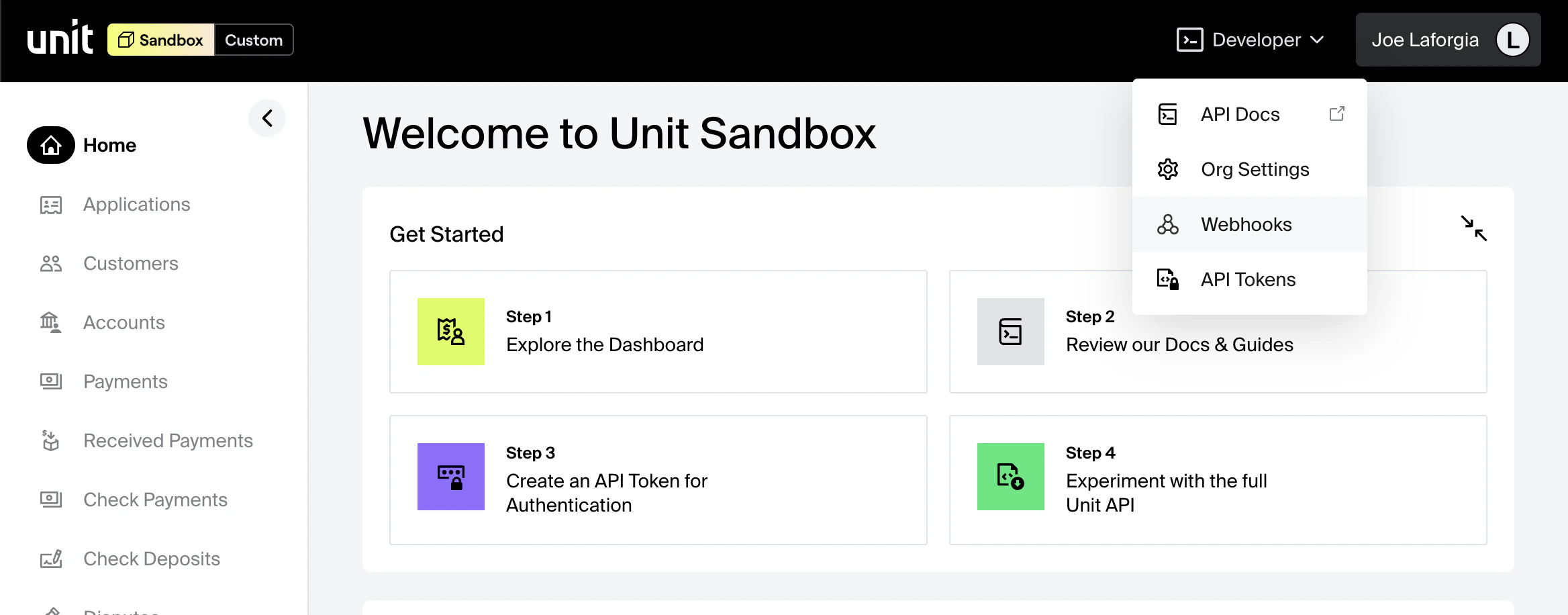Open Org Settings from the menu
This screenshot has height=615, width=1568.
(1254, 169)
